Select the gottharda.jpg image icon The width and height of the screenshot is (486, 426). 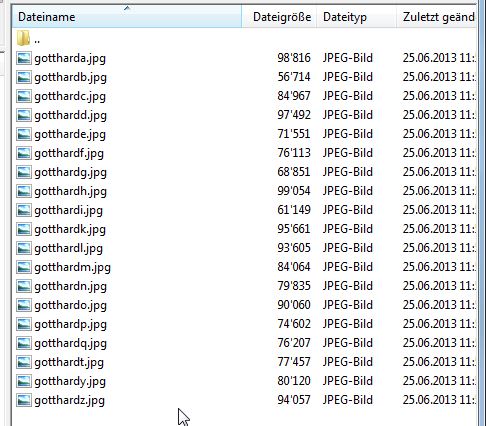tap(24, 58)
